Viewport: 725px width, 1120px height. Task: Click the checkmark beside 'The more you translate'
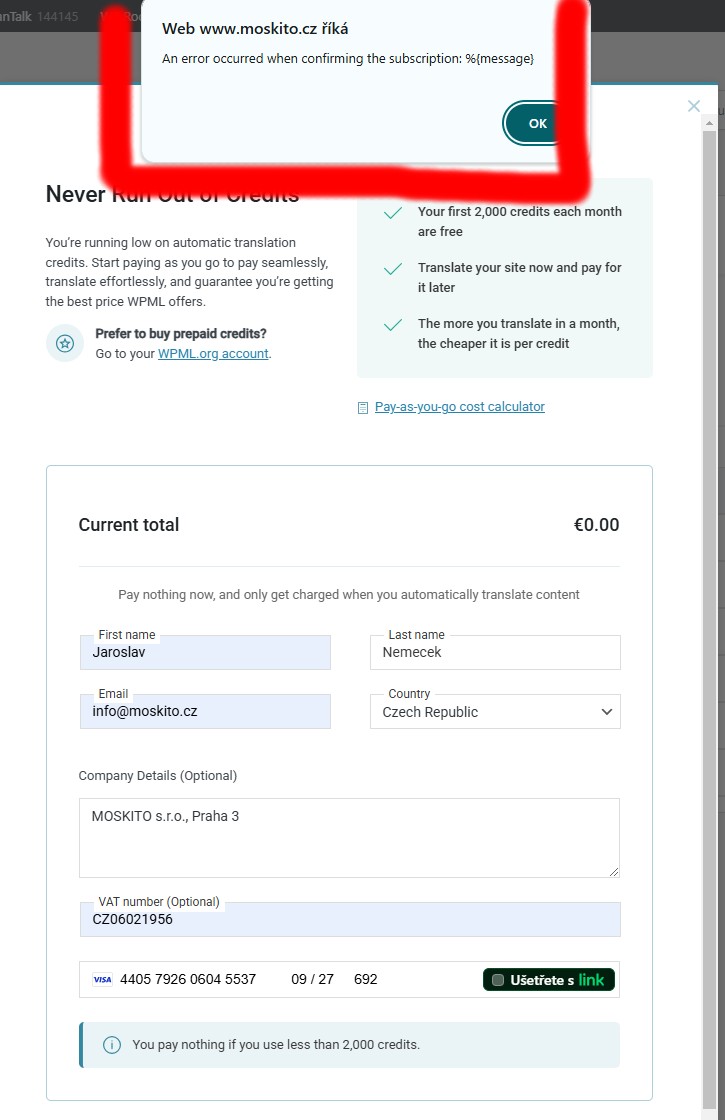[393, 325]
